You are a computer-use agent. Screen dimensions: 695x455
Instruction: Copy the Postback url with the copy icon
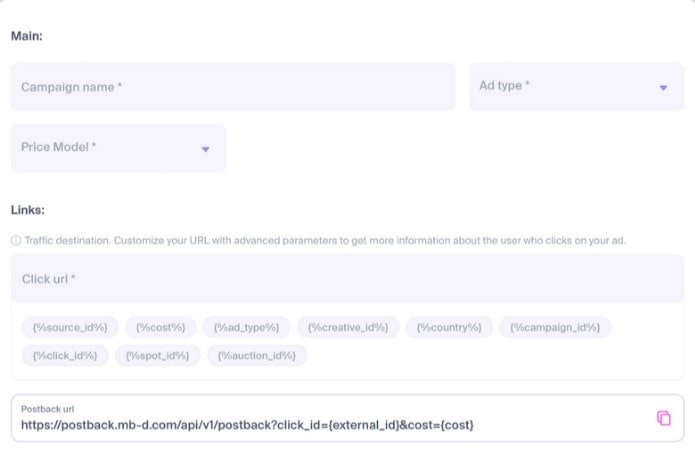click(663, 418)
